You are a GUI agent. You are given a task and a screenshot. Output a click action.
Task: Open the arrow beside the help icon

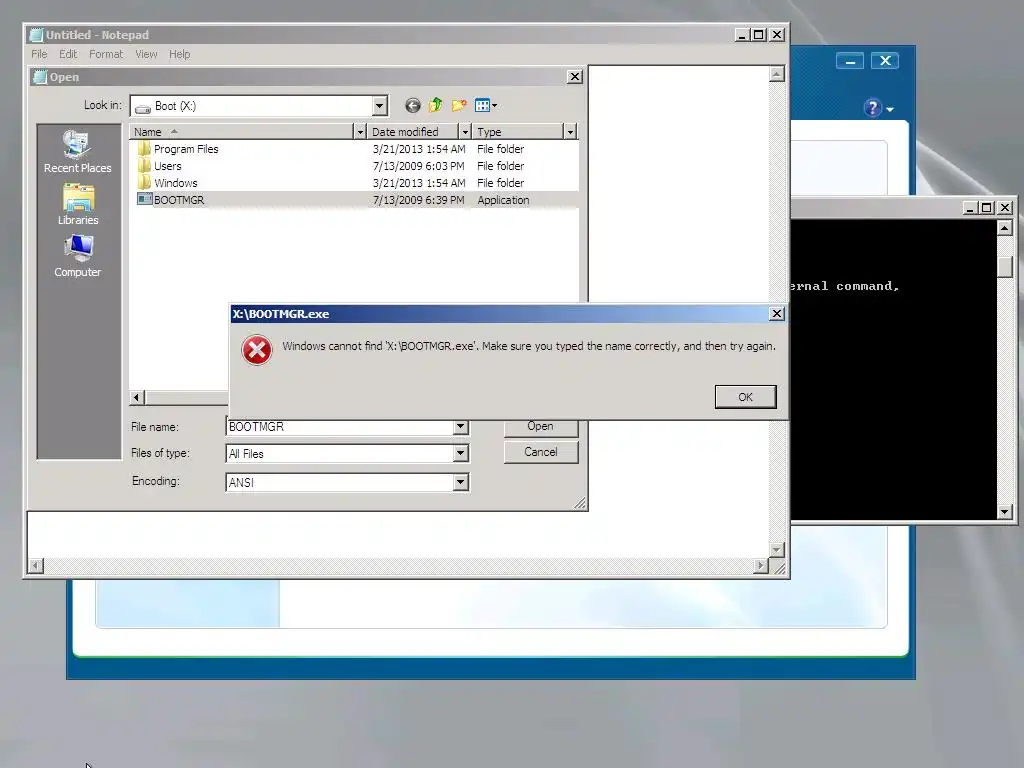coord(889,110)
